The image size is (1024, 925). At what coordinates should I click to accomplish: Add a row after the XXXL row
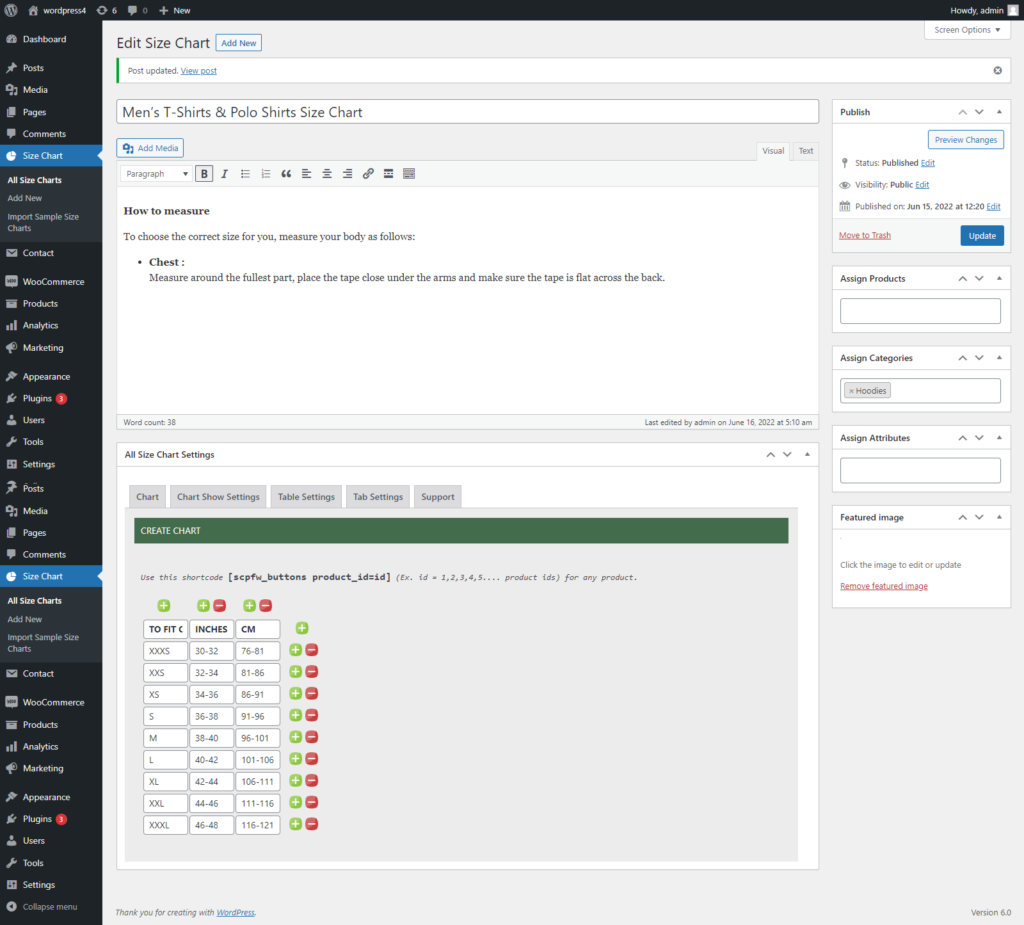[295, 824]
